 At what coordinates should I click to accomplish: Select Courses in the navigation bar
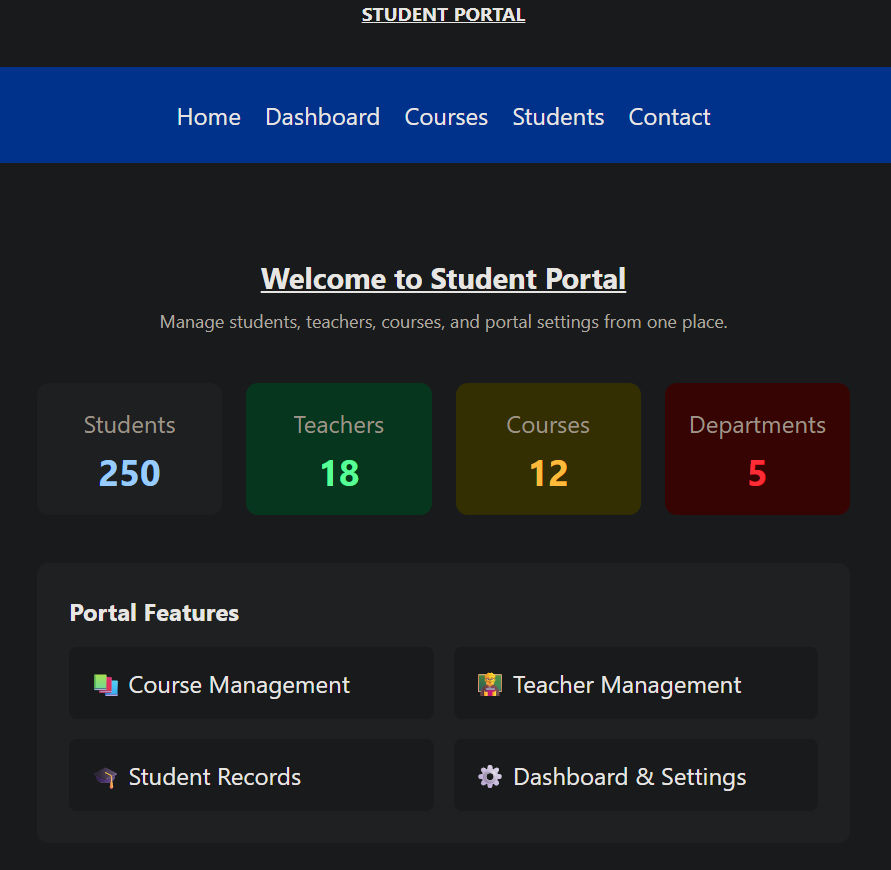(446, 117)
